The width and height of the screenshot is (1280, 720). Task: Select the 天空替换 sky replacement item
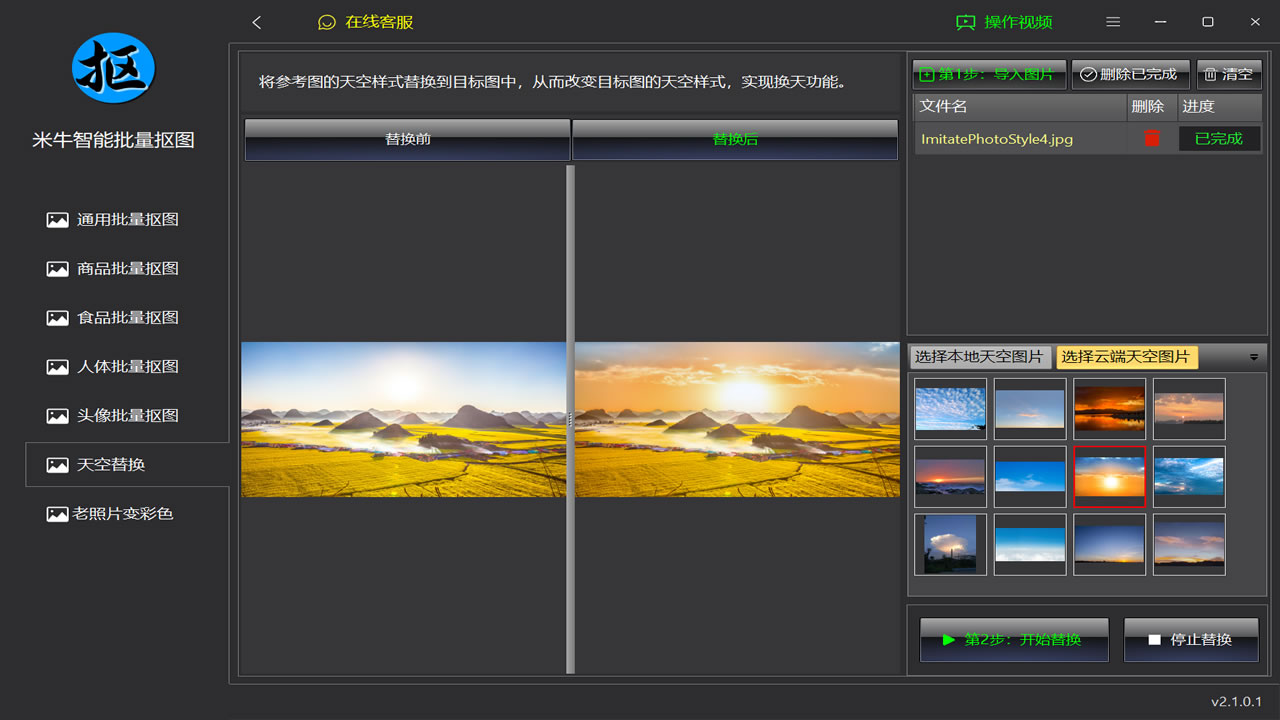[127, 465]
